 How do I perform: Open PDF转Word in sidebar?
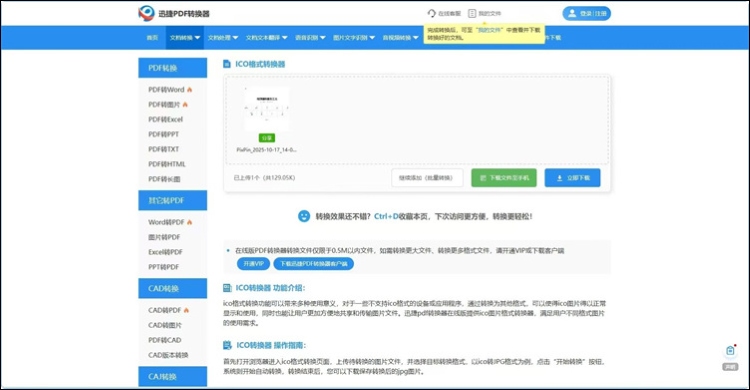click(x=166, y=89)
